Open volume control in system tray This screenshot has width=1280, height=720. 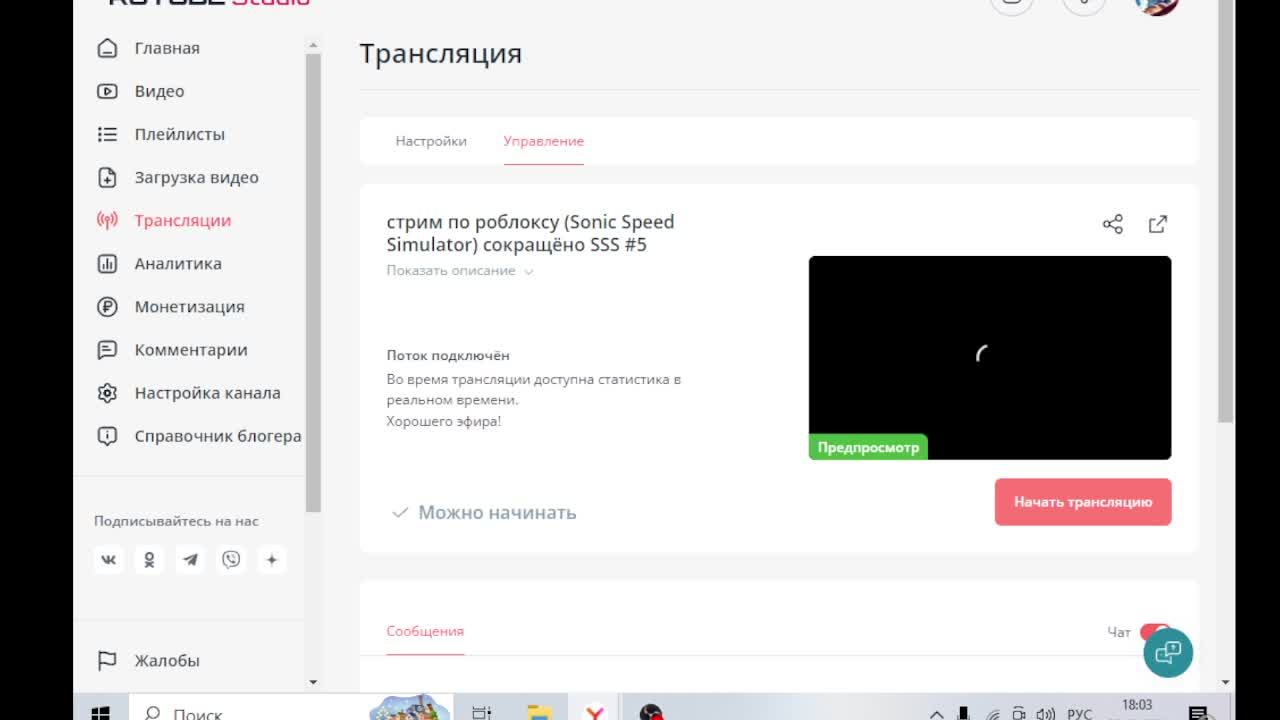tap(1045, 714)
